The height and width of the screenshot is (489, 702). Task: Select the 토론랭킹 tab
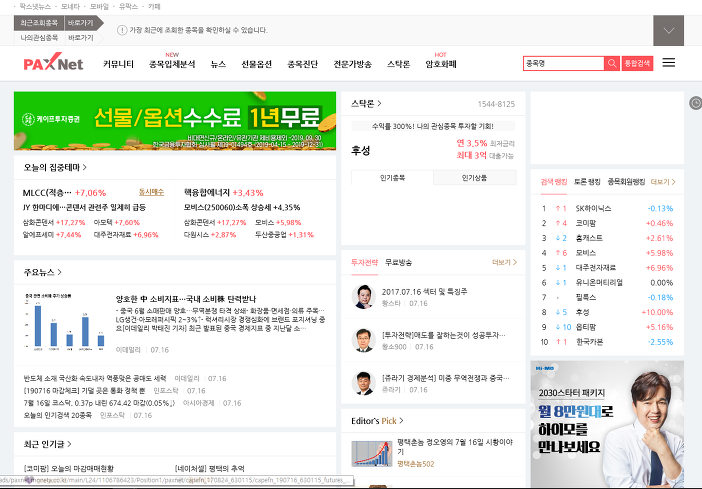tap(587, 182)
